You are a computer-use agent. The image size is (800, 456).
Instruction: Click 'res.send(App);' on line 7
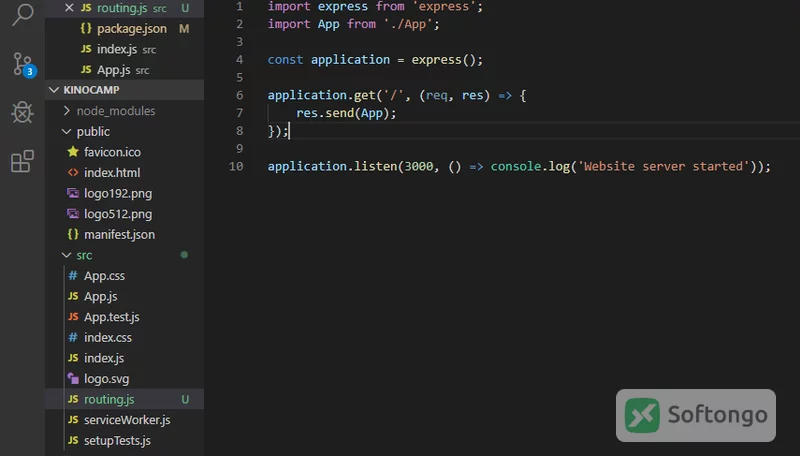(x=346, y=113)
